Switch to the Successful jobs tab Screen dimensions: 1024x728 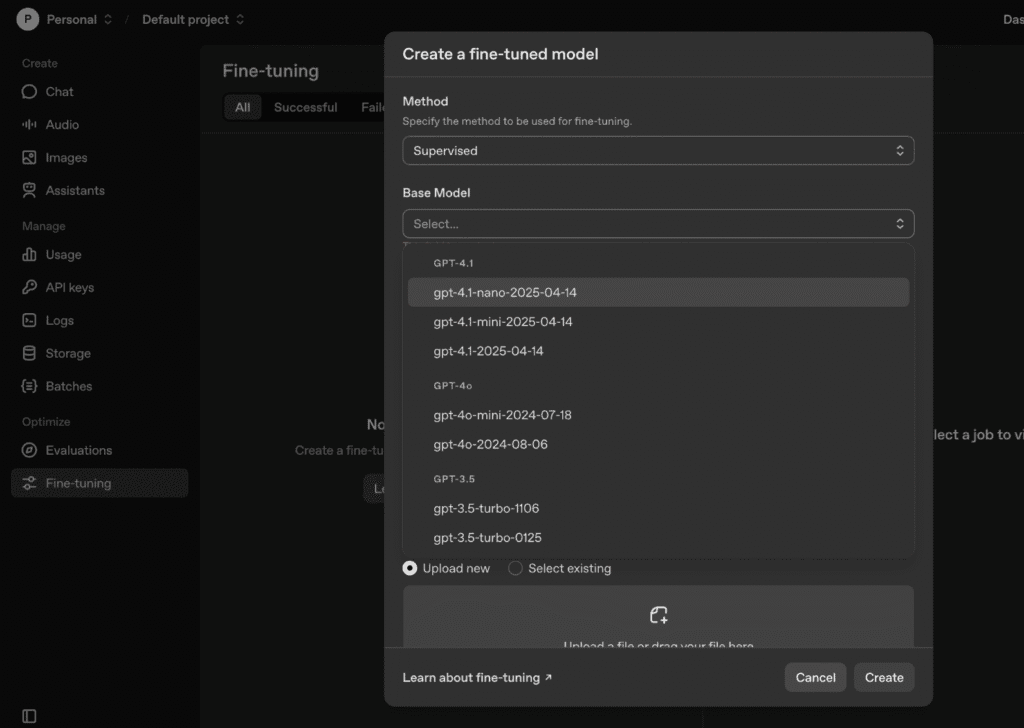tap(305, 108)
